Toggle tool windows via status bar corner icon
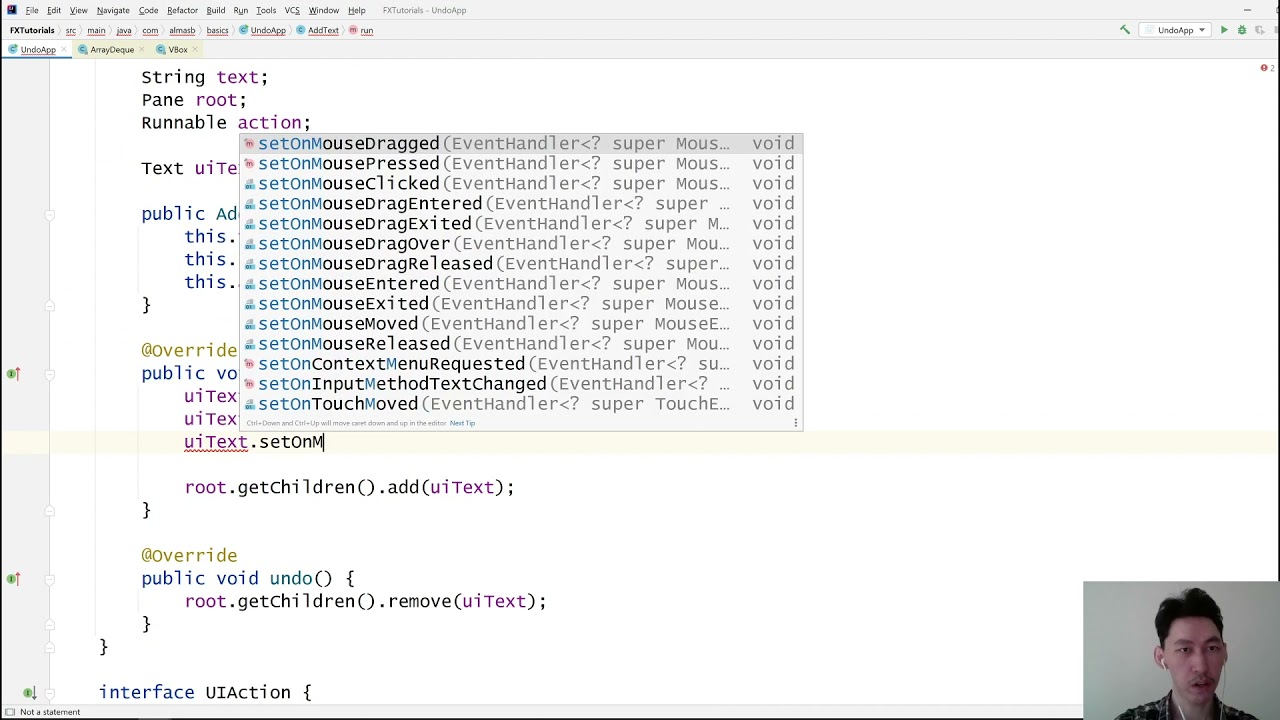Image resolution: width=1280 pixels, height=720 pixels. [8, 712]
